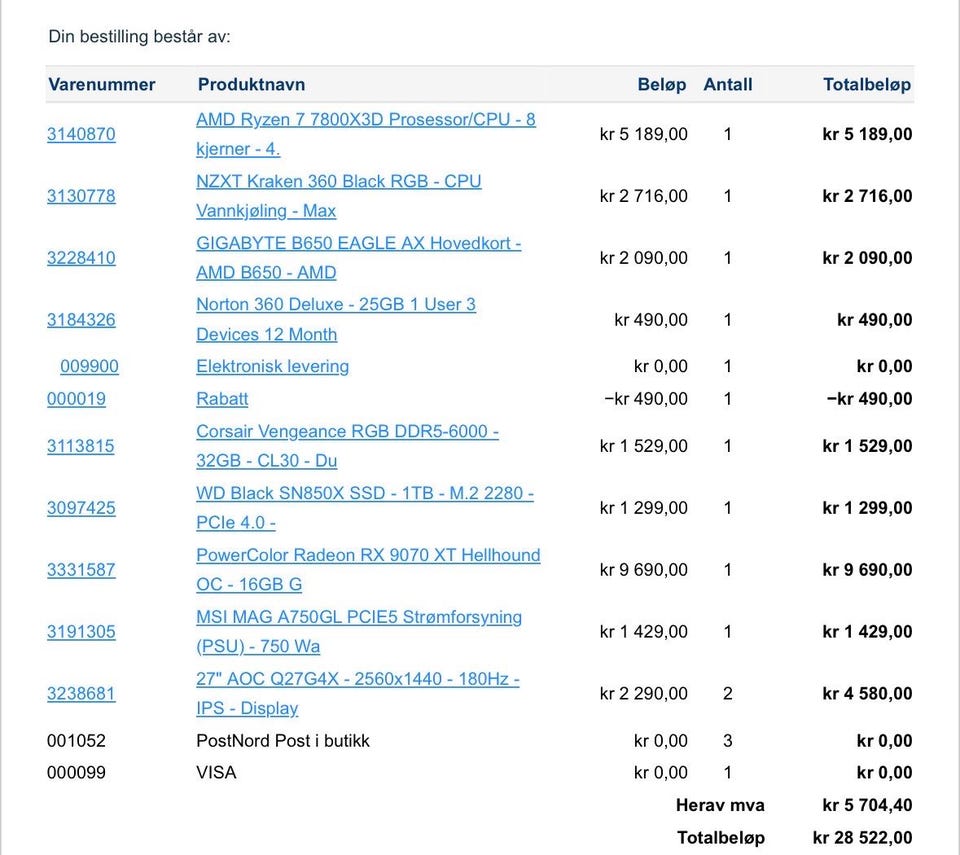
Task: Select the grand total kr 28 522,00
Action: pos(862,838)
